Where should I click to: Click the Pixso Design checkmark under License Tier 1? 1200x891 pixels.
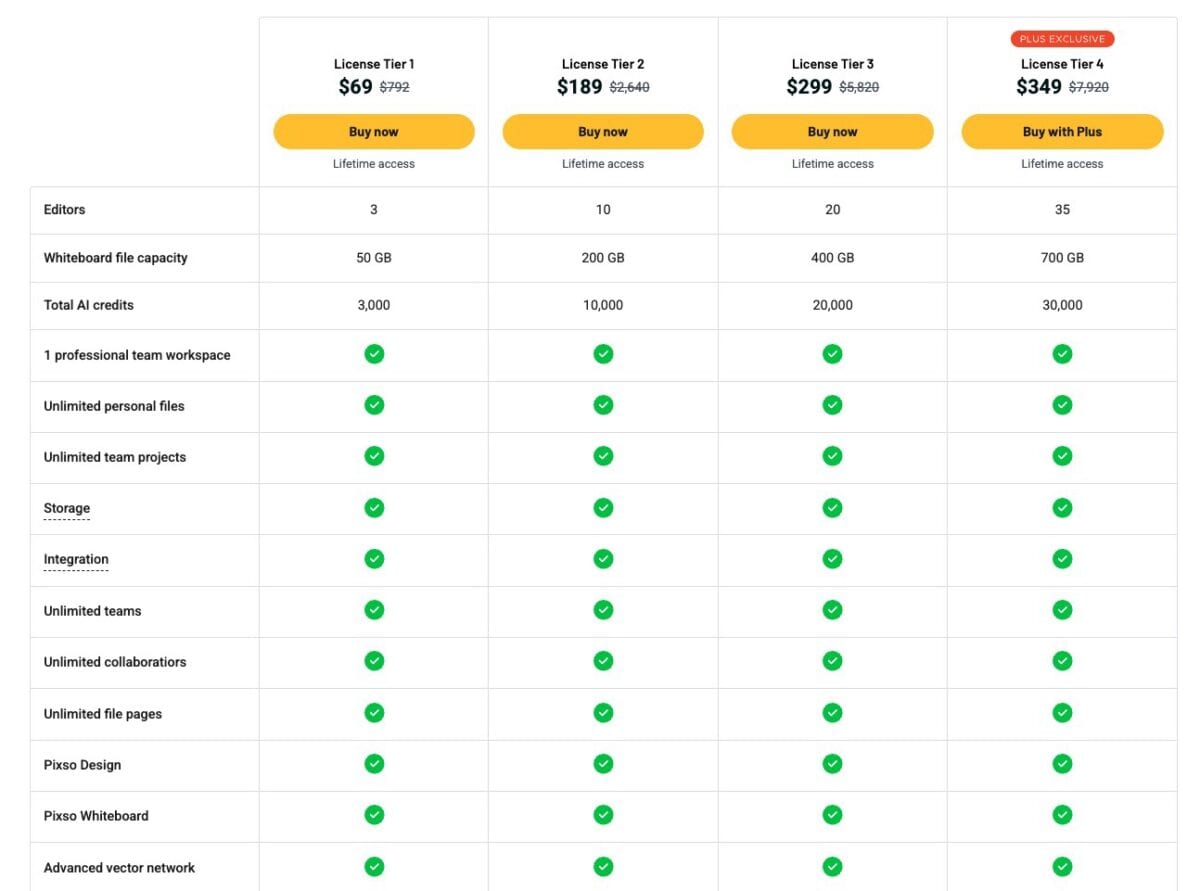coord(373,764)
